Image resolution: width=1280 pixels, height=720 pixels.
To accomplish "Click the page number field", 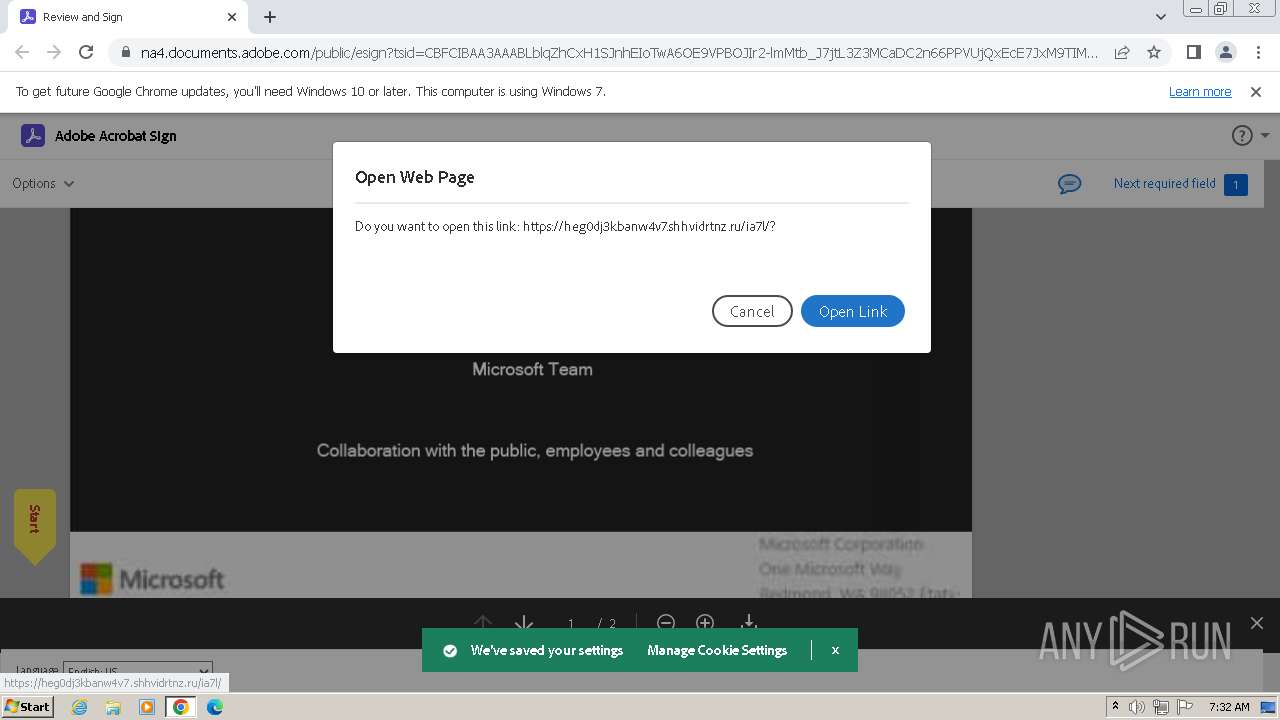I will pyautogui.click(x=571, y=623).
